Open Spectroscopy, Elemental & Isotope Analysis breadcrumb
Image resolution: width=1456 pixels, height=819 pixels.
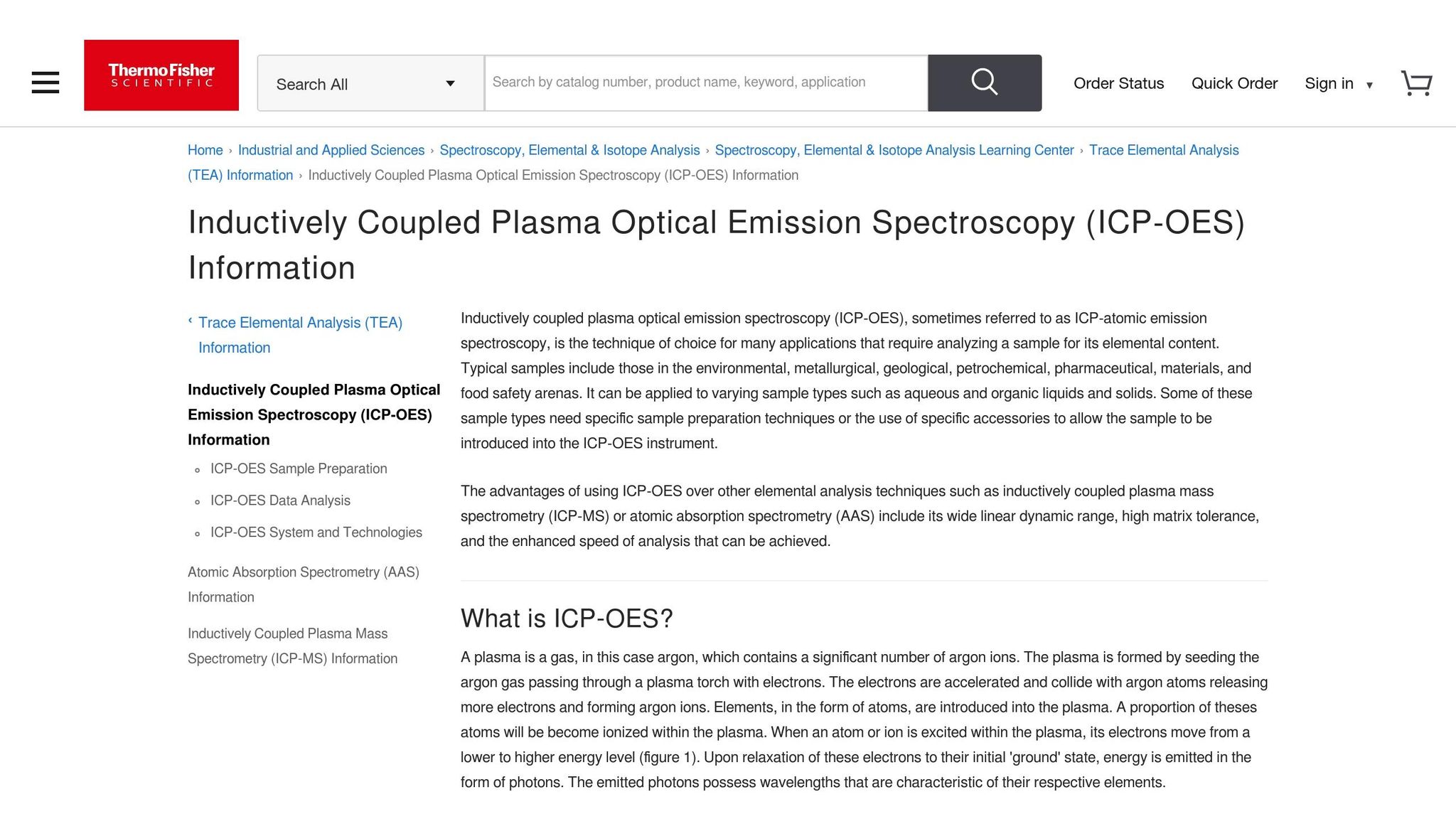[569, 150]
